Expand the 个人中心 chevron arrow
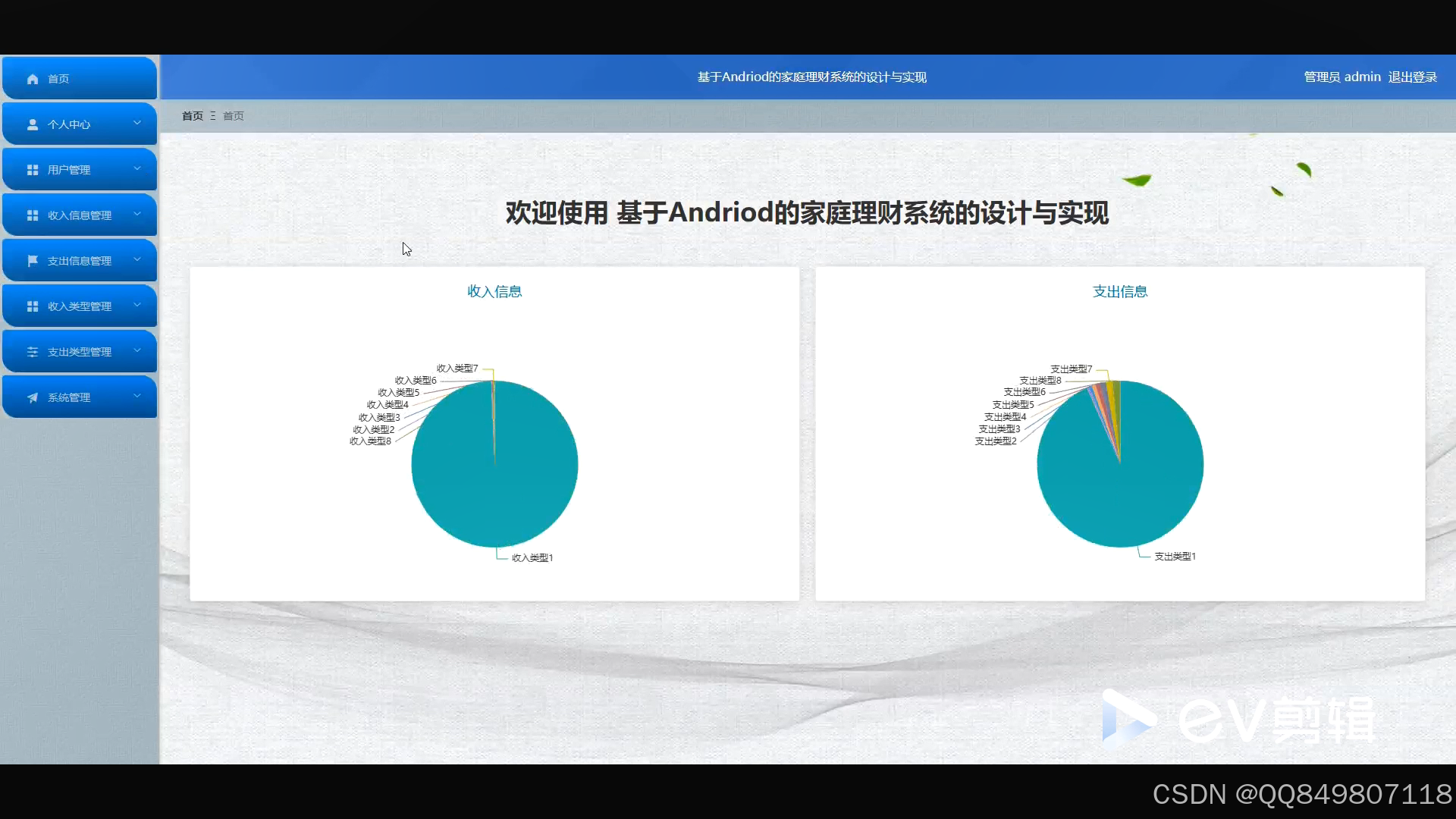Viewport: 1456px width, 819px height. tap(137, 123)
